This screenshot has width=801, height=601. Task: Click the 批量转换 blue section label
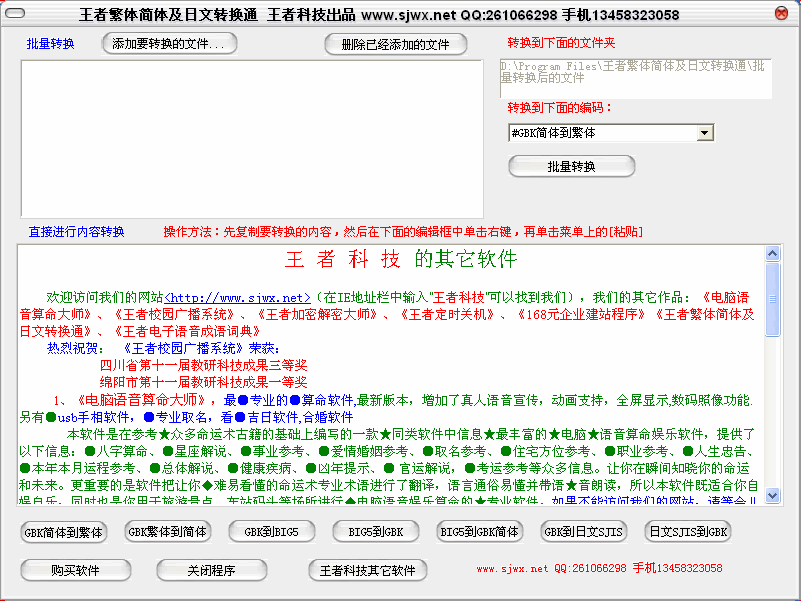point(51,44)
